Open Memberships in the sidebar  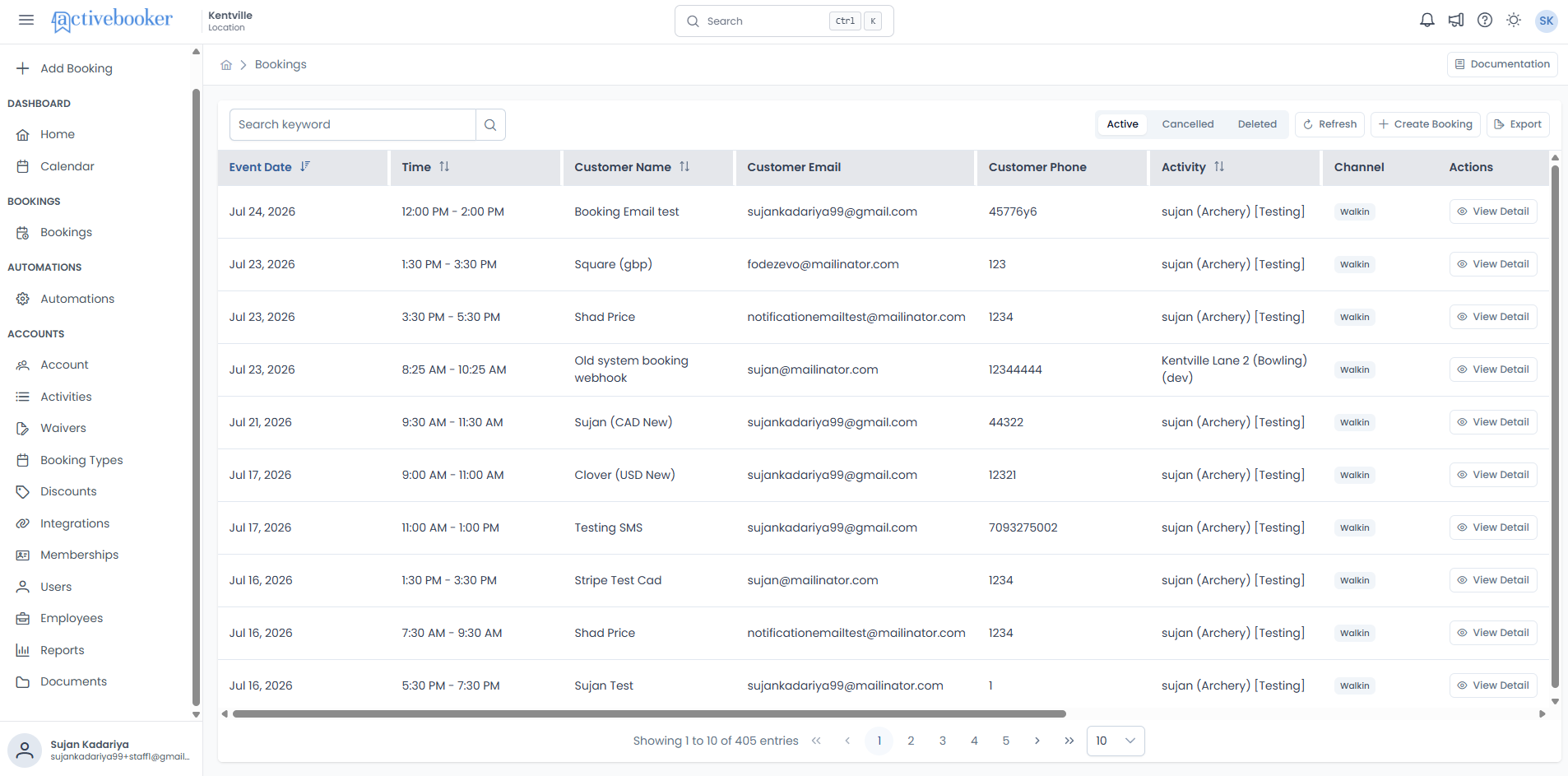click(79, 555)
